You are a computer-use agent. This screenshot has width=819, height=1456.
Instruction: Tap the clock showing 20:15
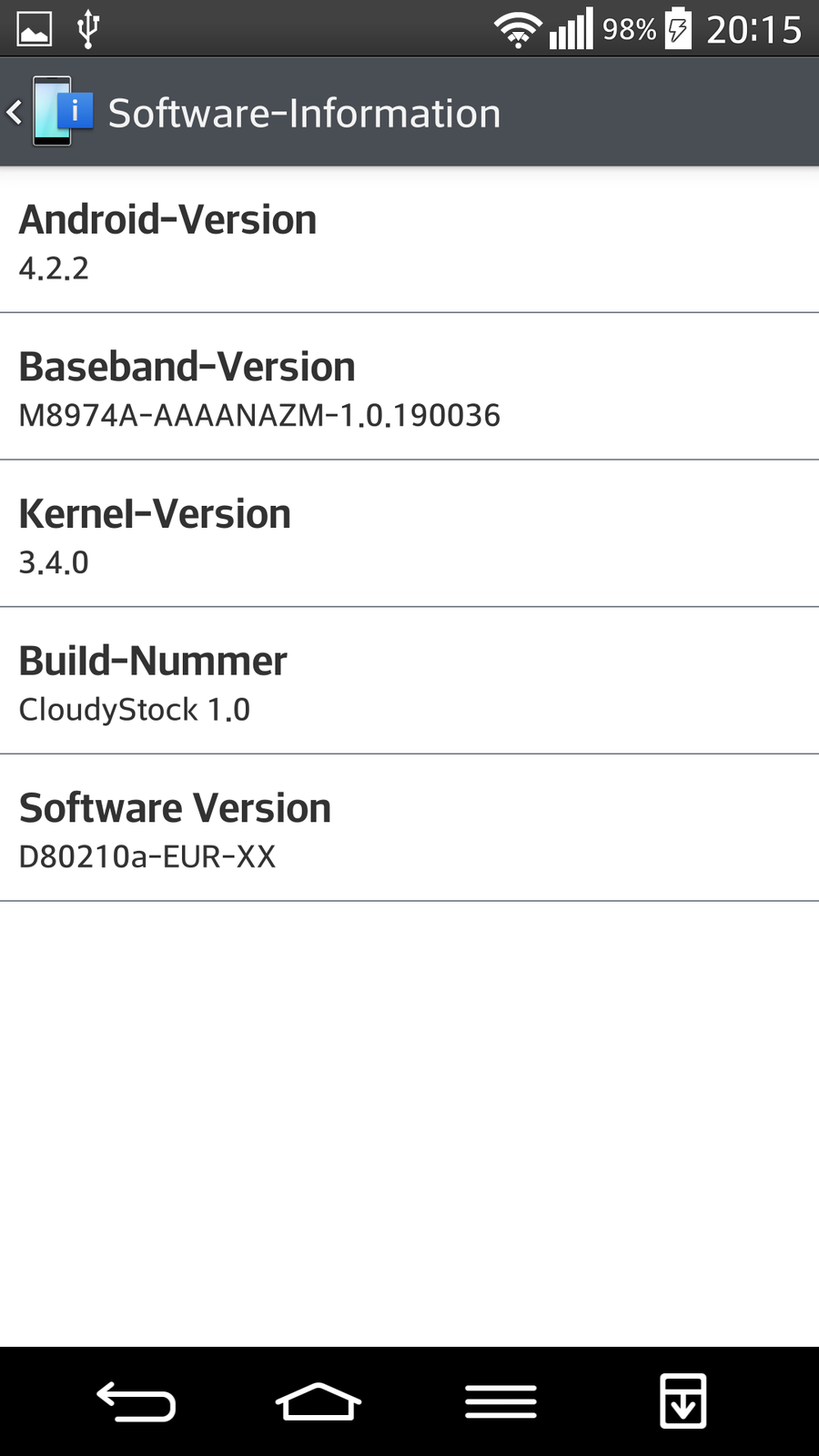point(753,30)
